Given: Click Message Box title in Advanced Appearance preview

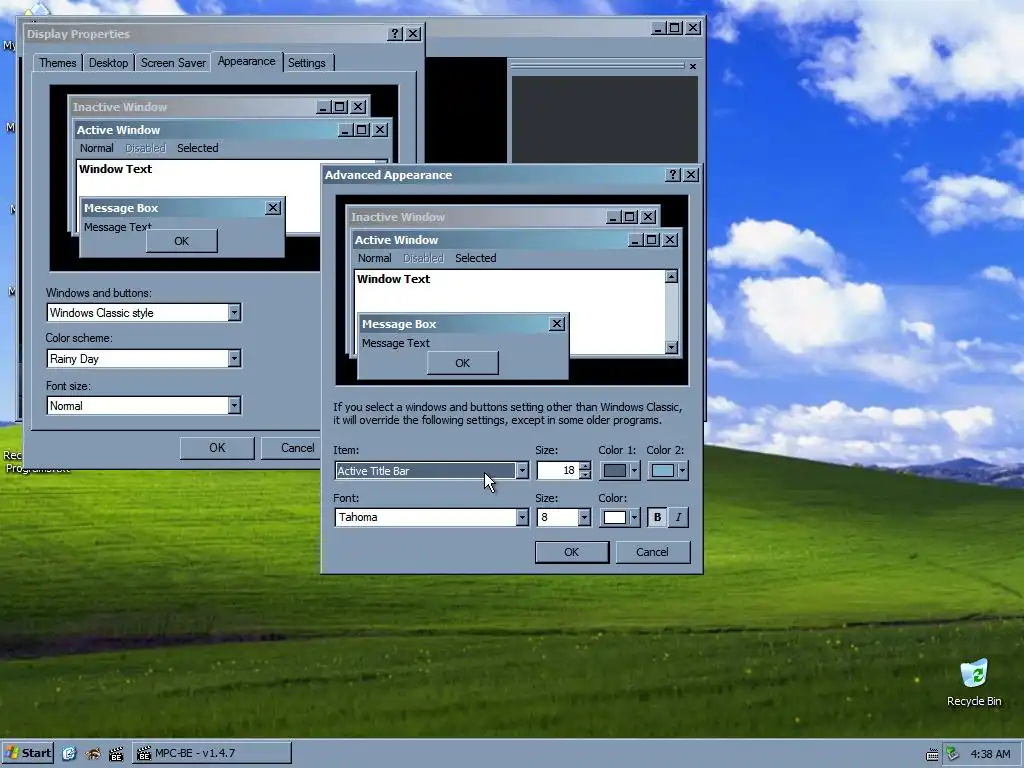Looking at the screenshot, I should click(x=399, y=324).
